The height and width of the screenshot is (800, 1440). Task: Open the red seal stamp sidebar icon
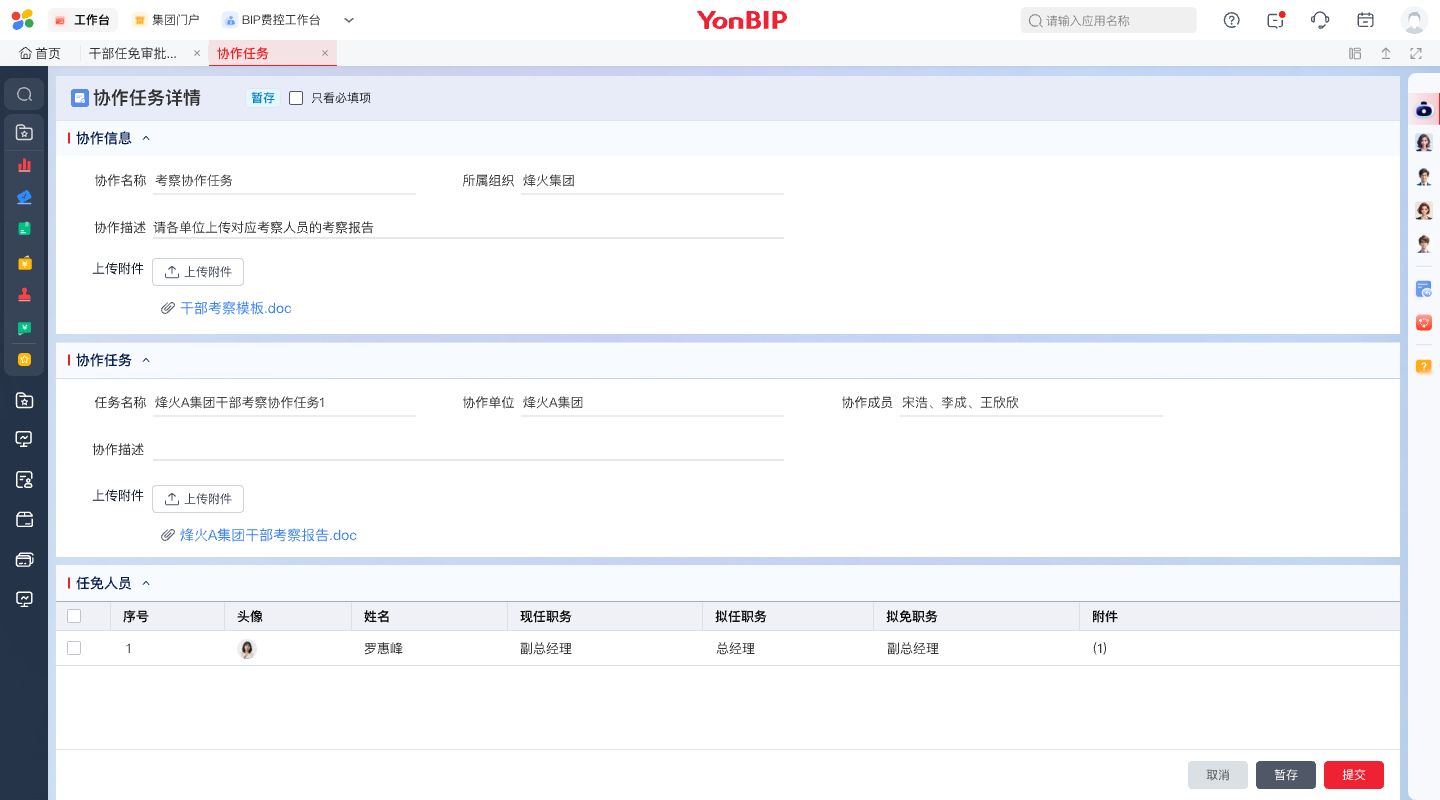tap(25, 295)
